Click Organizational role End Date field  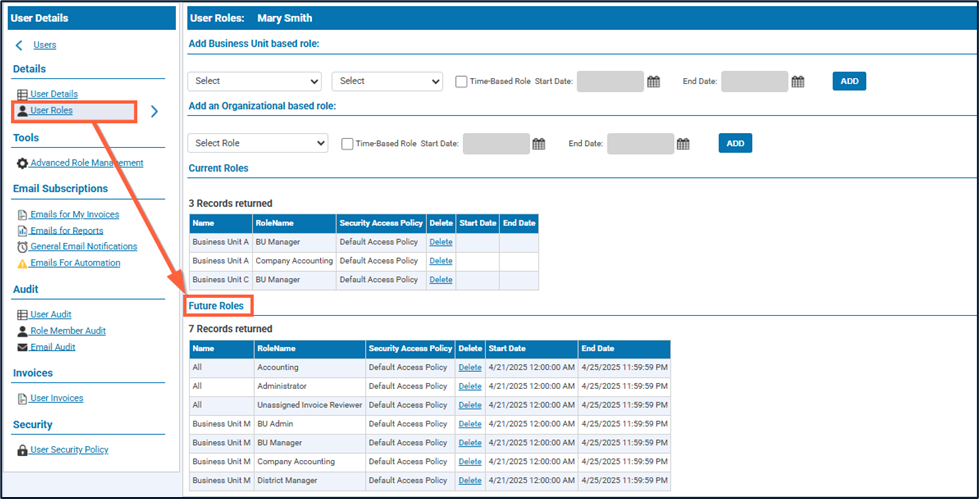[641, 144]
